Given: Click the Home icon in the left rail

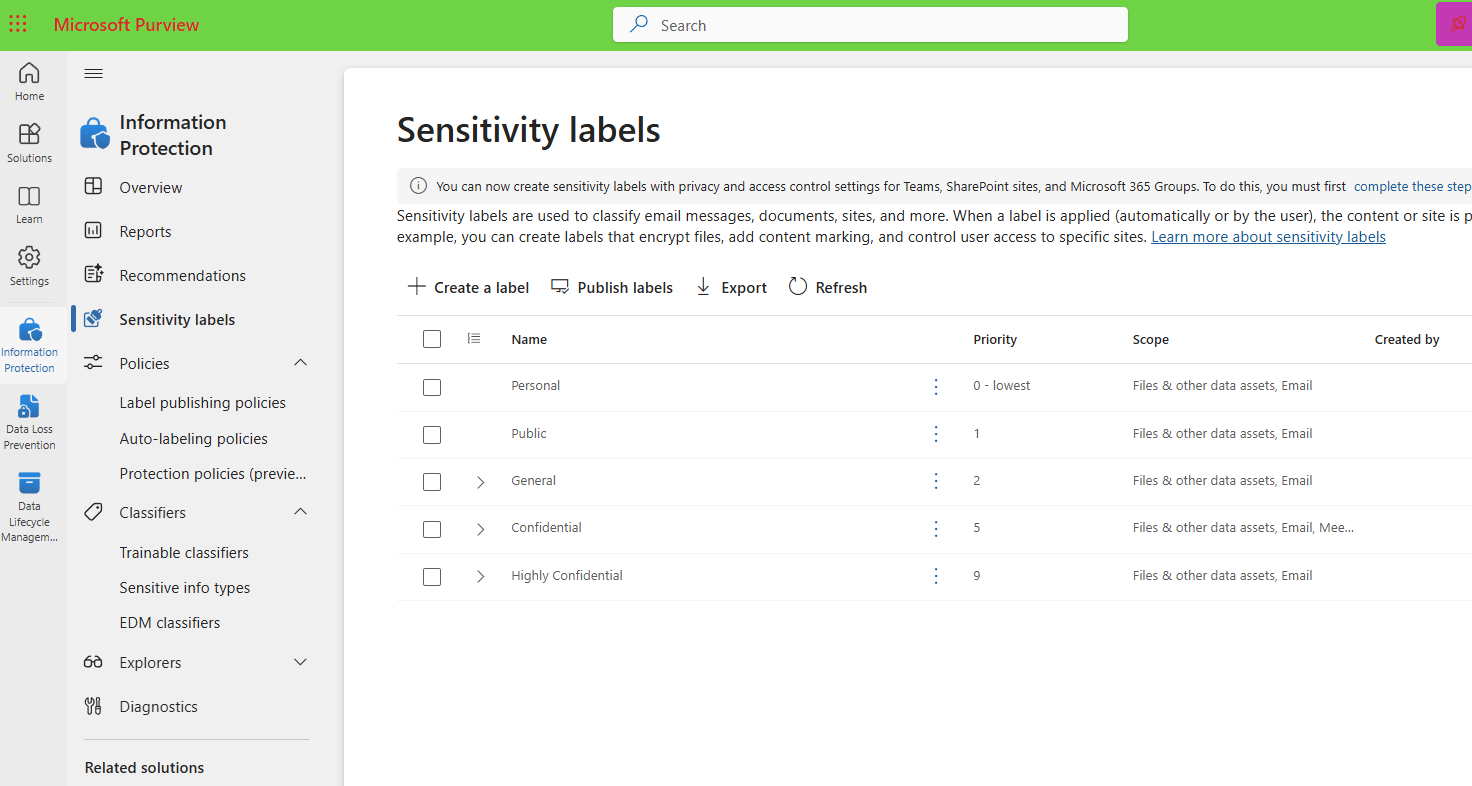Looking at the screenshot, I should [30, 80].
